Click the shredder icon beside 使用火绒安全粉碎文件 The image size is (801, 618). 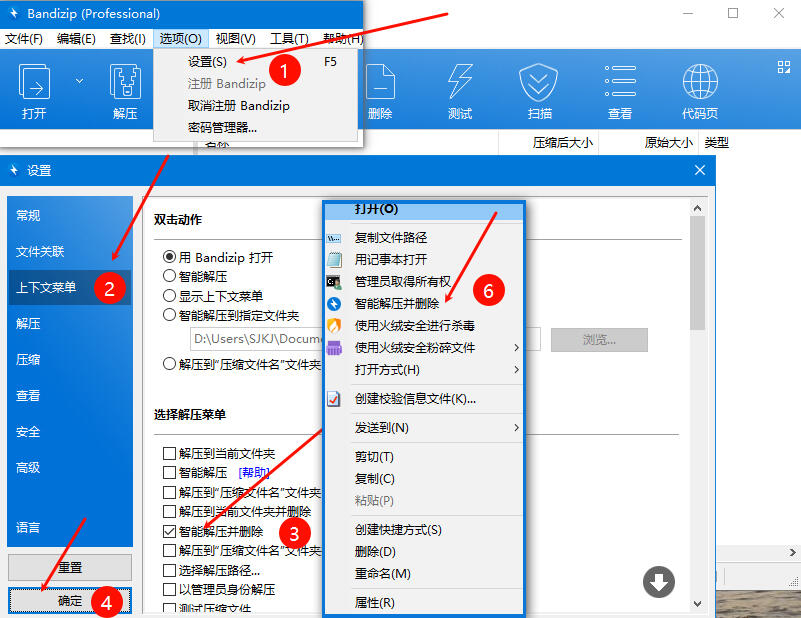pyautogui.click(x=334, y=348)
